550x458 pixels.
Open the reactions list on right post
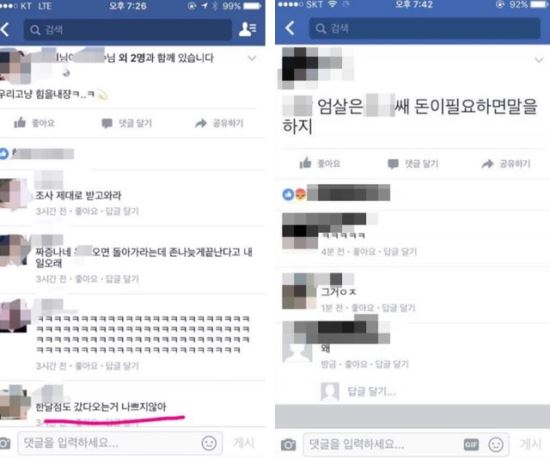336,193
